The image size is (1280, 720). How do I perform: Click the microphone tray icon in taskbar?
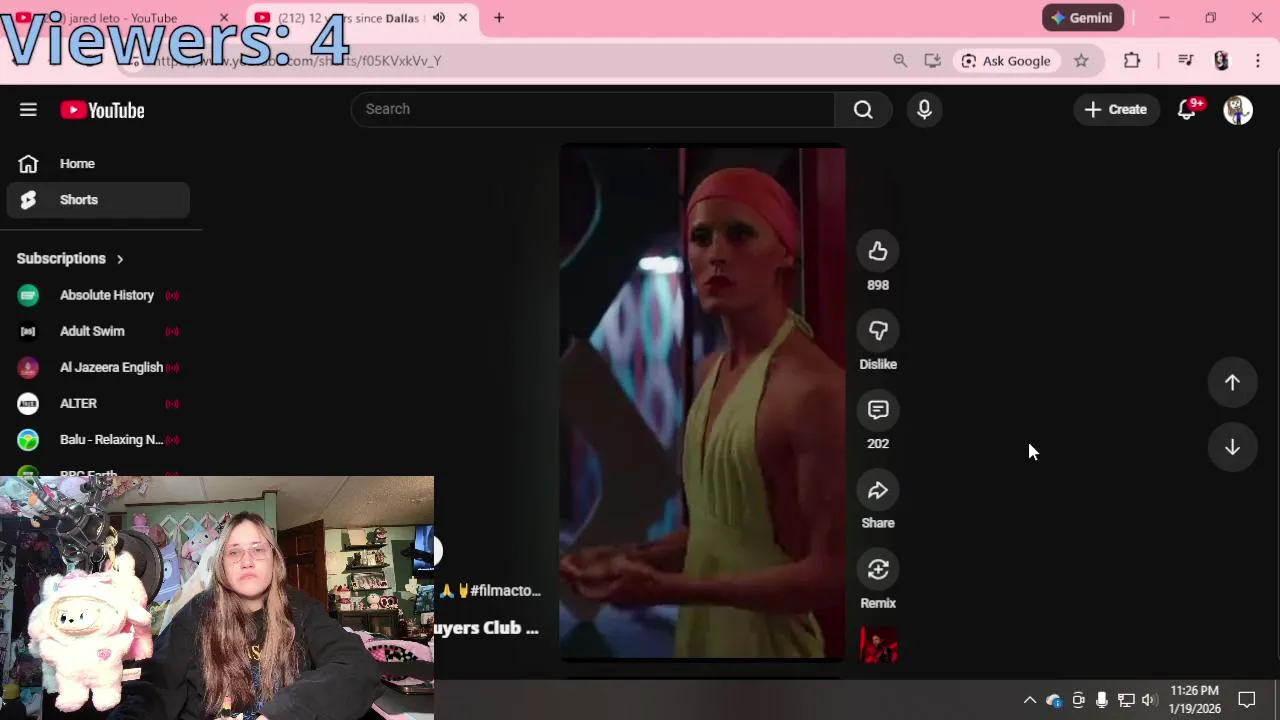click(x=1101, y=700)
